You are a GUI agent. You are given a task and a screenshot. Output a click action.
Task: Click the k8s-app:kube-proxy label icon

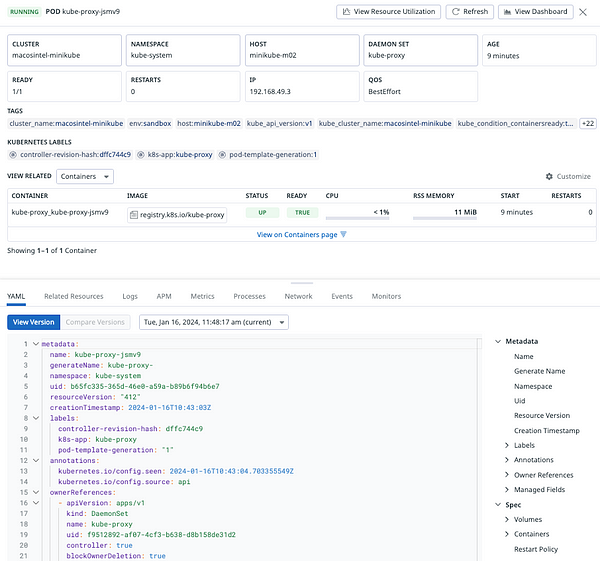click(x=141, y=155)
